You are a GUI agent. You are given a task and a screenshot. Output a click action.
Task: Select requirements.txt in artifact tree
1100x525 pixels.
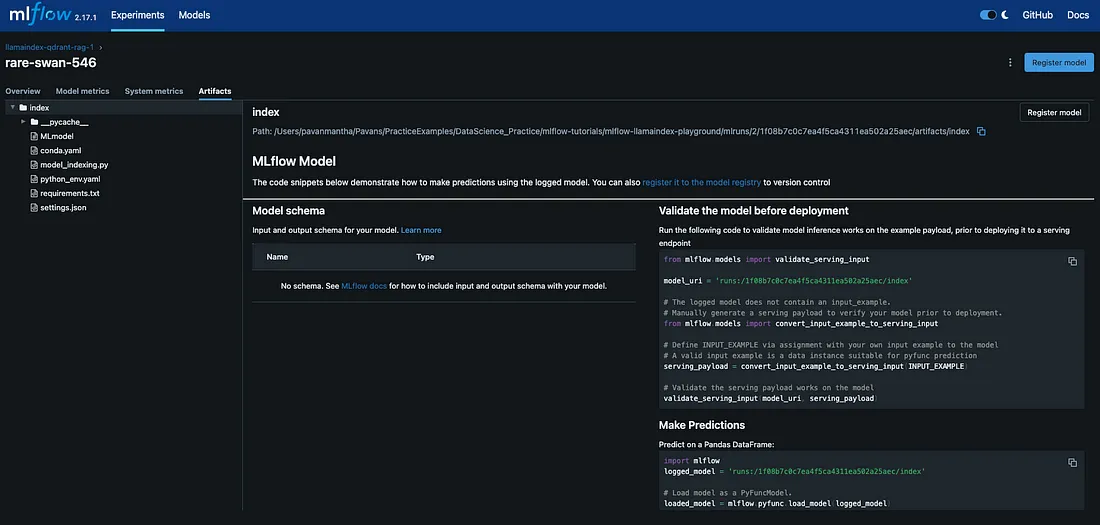click(69, 193)
